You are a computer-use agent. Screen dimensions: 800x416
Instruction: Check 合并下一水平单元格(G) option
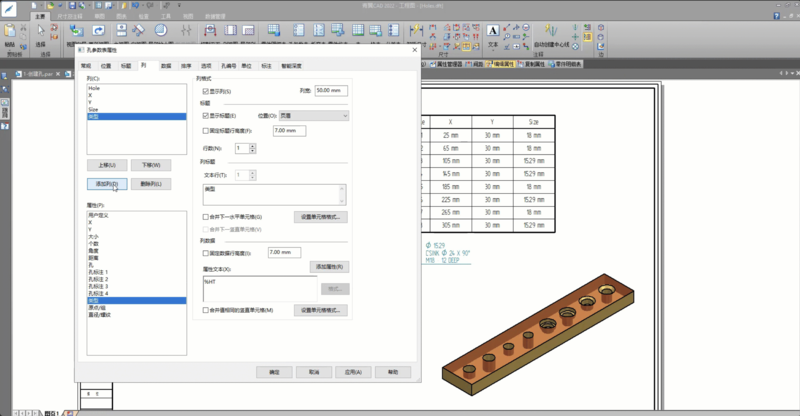(x=206, y=216)
